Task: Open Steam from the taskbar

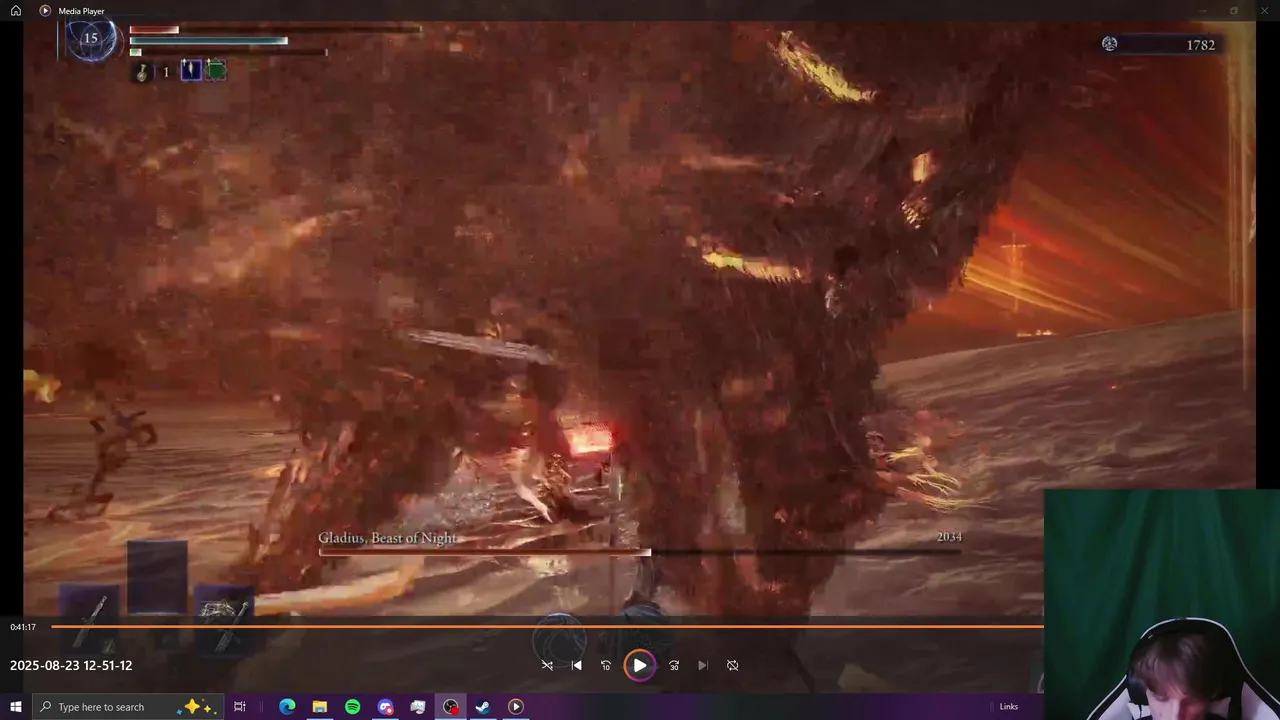Action: (483, 707)
